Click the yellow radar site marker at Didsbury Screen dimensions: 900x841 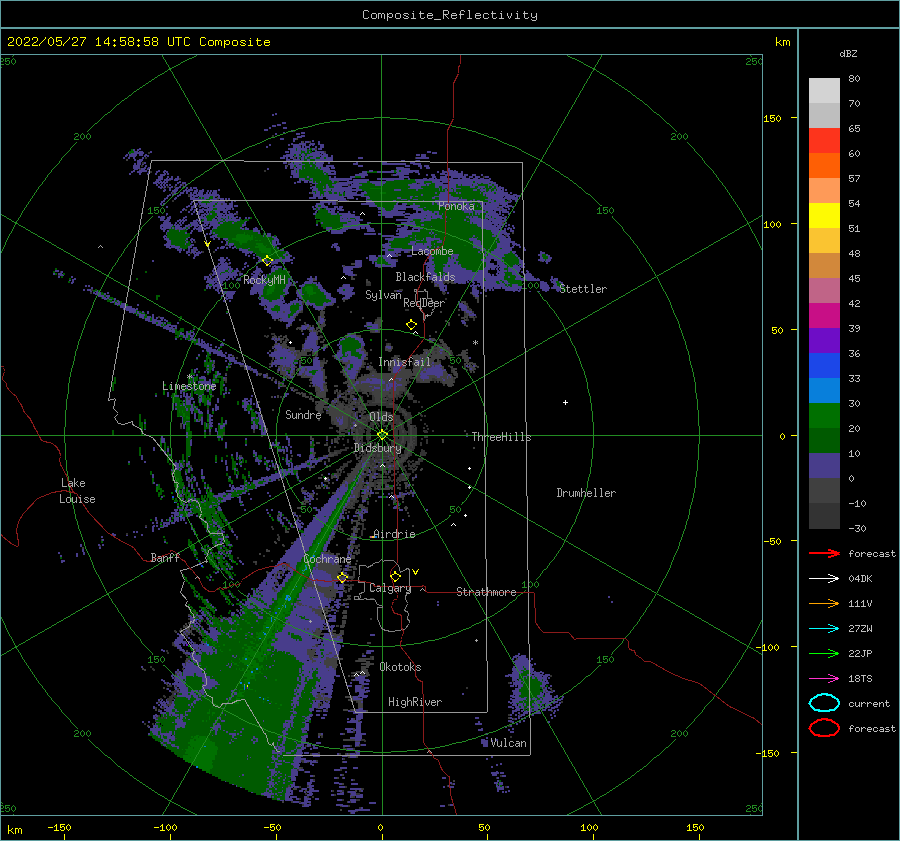(382, 435)
